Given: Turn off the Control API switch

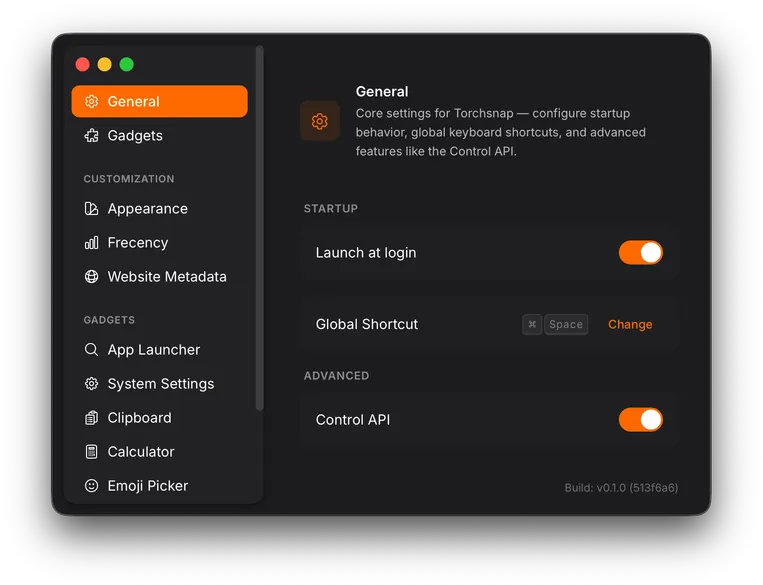Looking at the screenshot, I should pyautogui.click(x=641, y=420).
